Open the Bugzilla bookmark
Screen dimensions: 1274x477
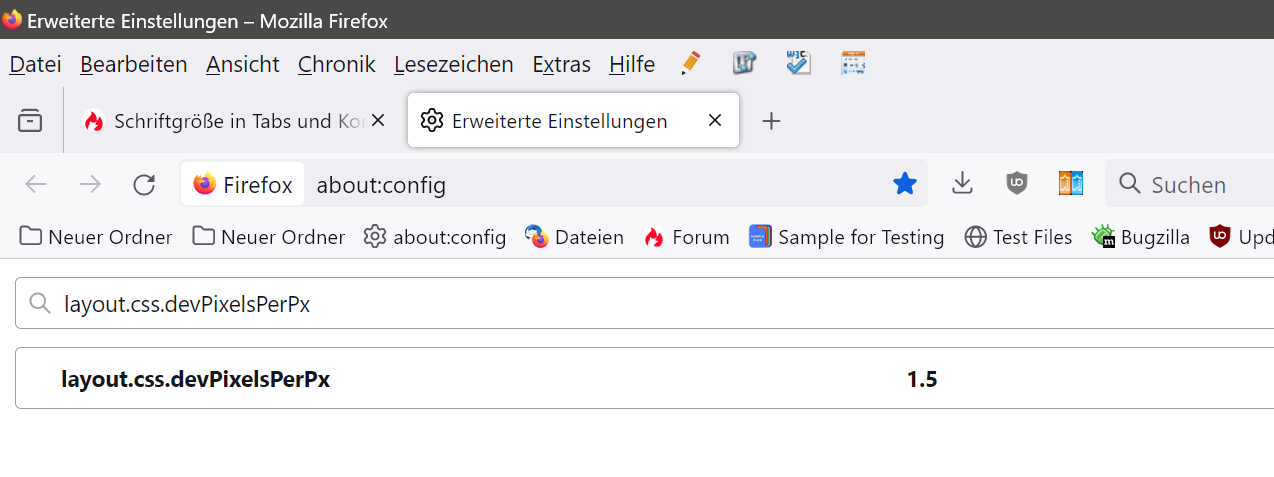point(1141,237)
